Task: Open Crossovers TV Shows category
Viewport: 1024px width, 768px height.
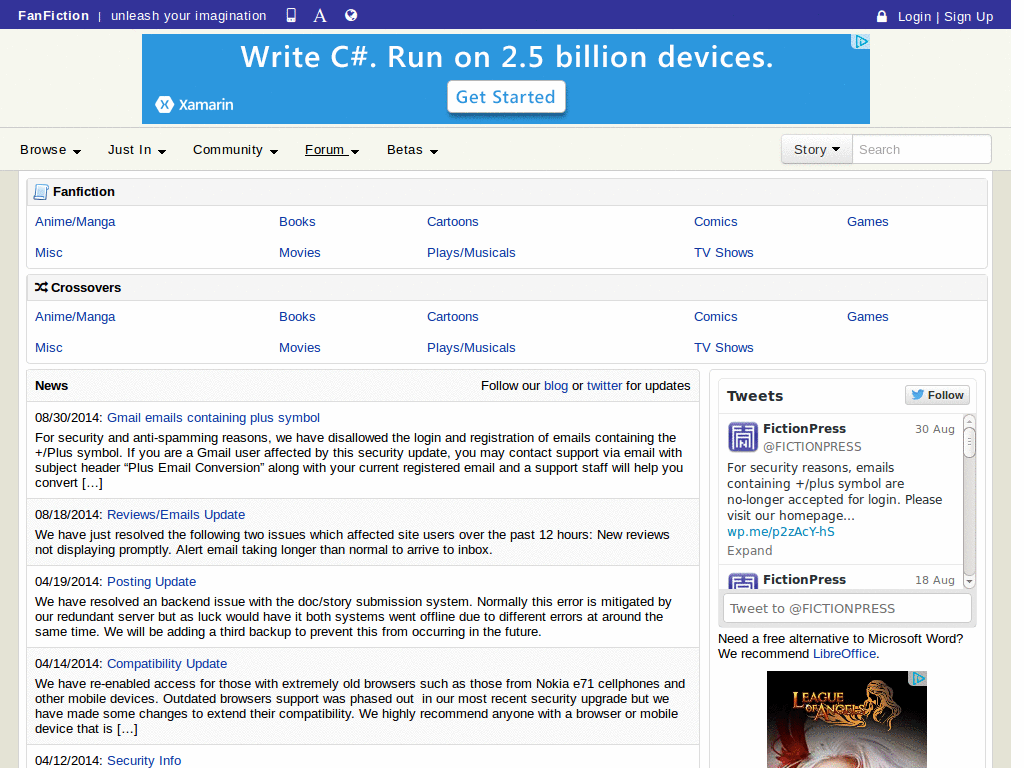Action: [x=724, y=348]
